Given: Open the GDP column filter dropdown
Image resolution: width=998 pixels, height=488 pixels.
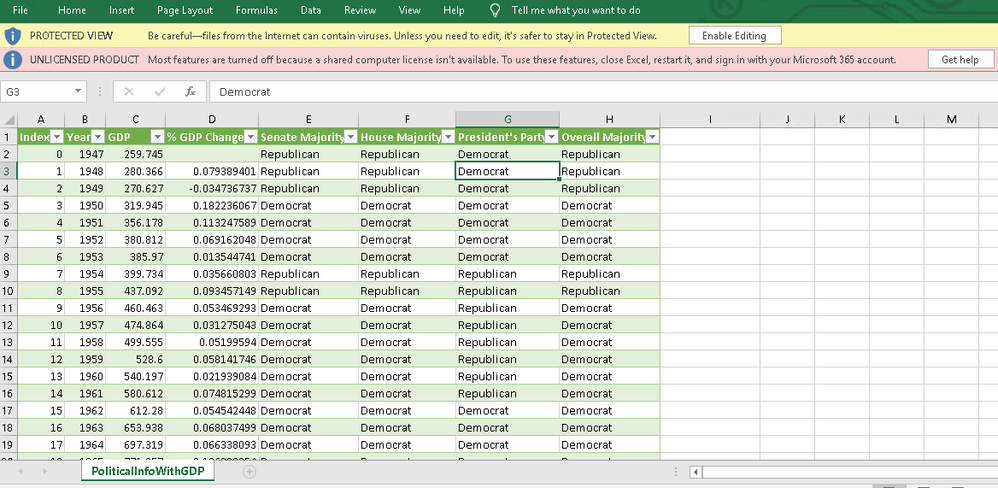Looking at the screenshot, I should point(158,137).
